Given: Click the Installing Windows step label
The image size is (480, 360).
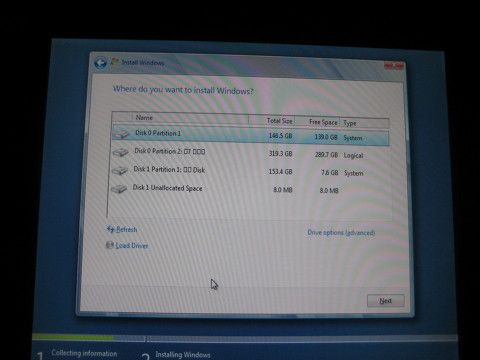Looking at the screenshot, I should tap(183, 355).
